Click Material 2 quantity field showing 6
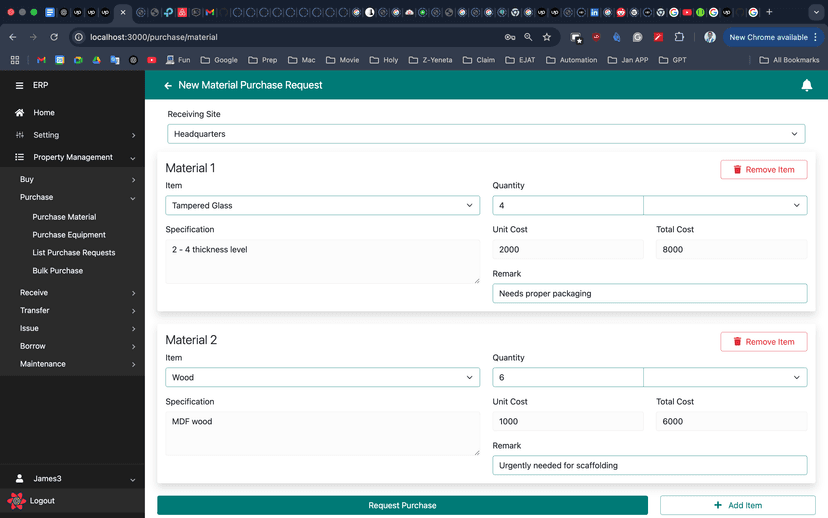 click(x=568, y=377)
